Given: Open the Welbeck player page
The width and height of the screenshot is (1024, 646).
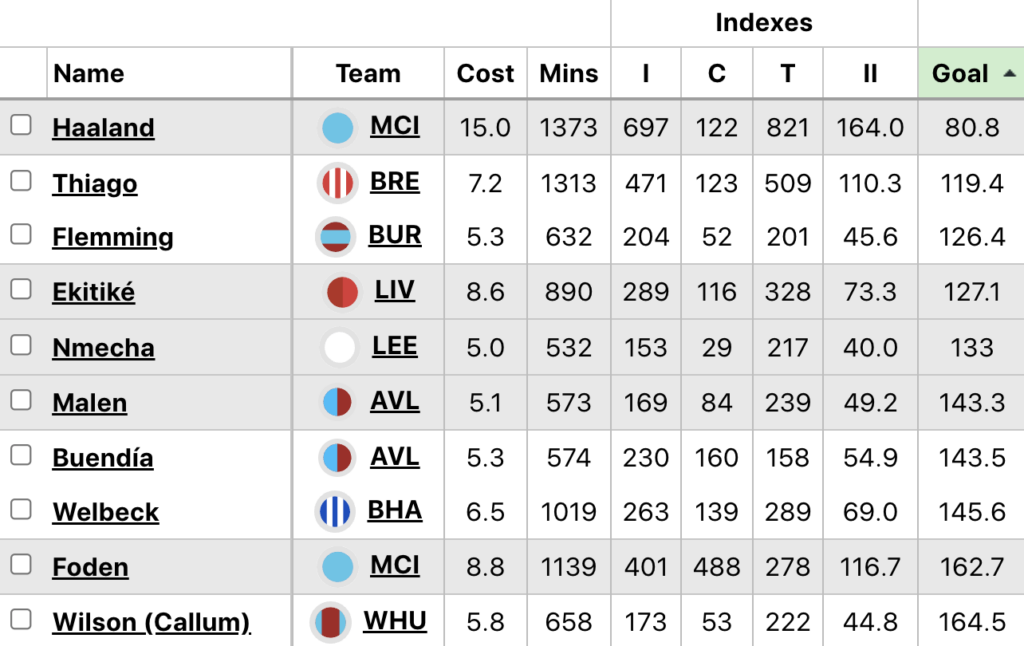Looking at the screenshot, I should click(x=106, y=513).
